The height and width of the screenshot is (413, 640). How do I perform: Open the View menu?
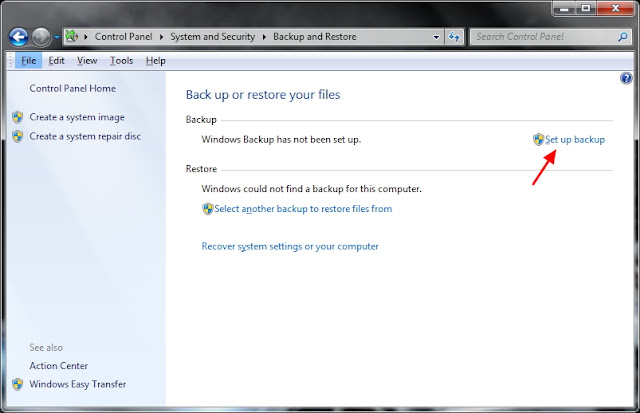tap(87, 61)
